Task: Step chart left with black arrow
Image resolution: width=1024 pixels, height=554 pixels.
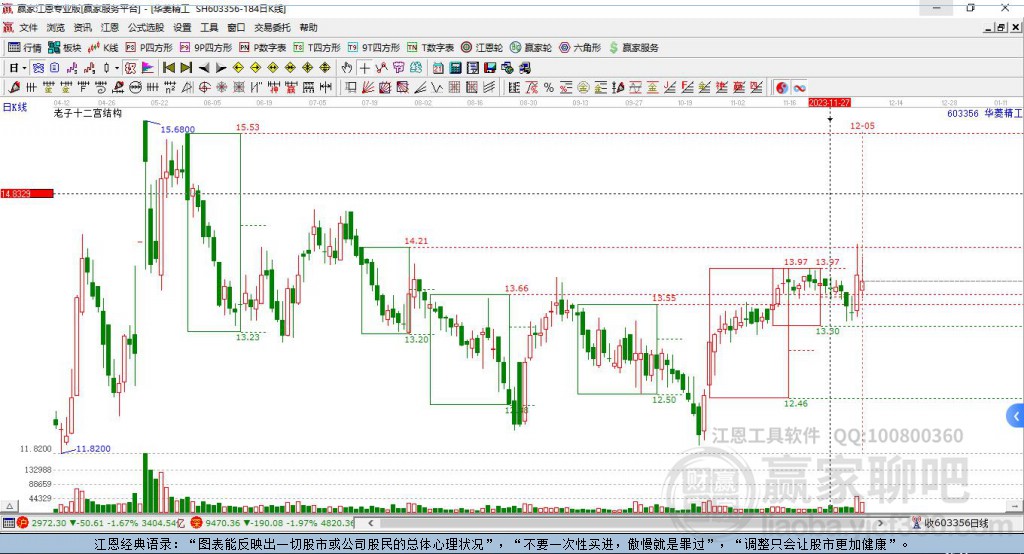Action: point(204,68)
